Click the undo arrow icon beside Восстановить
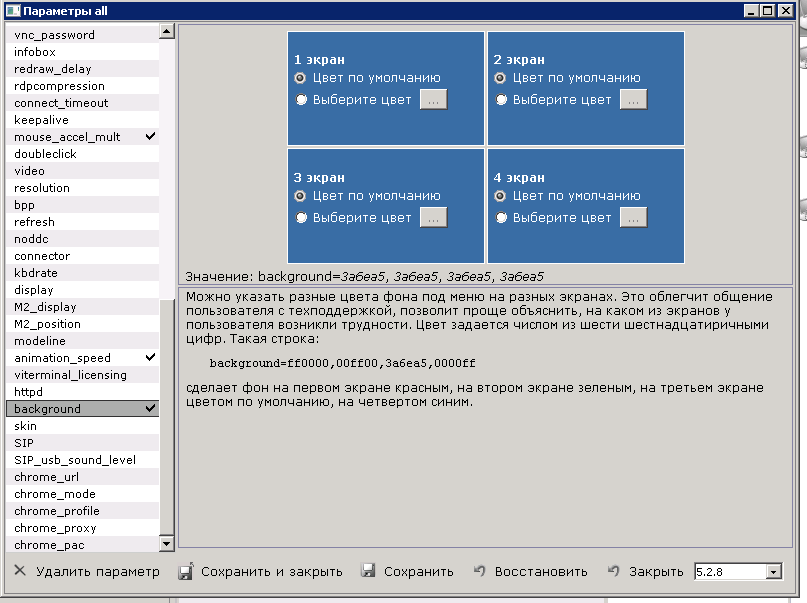This screenshot has width=807, height=603. 480,571
